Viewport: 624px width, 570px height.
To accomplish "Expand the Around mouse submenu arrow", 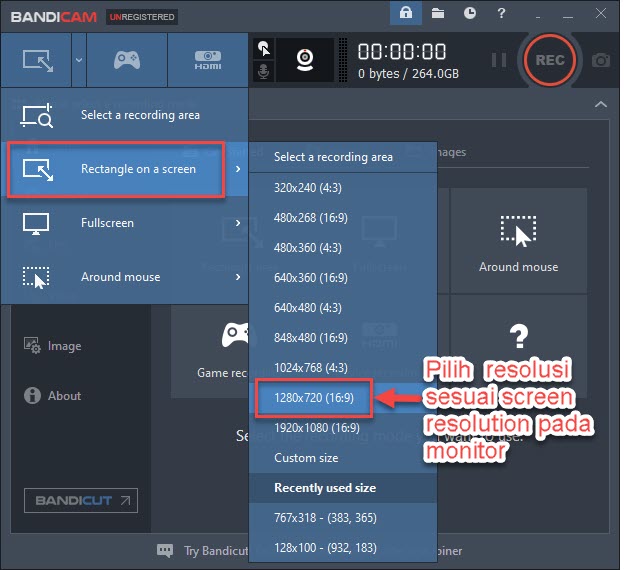I will coord(238,277).
